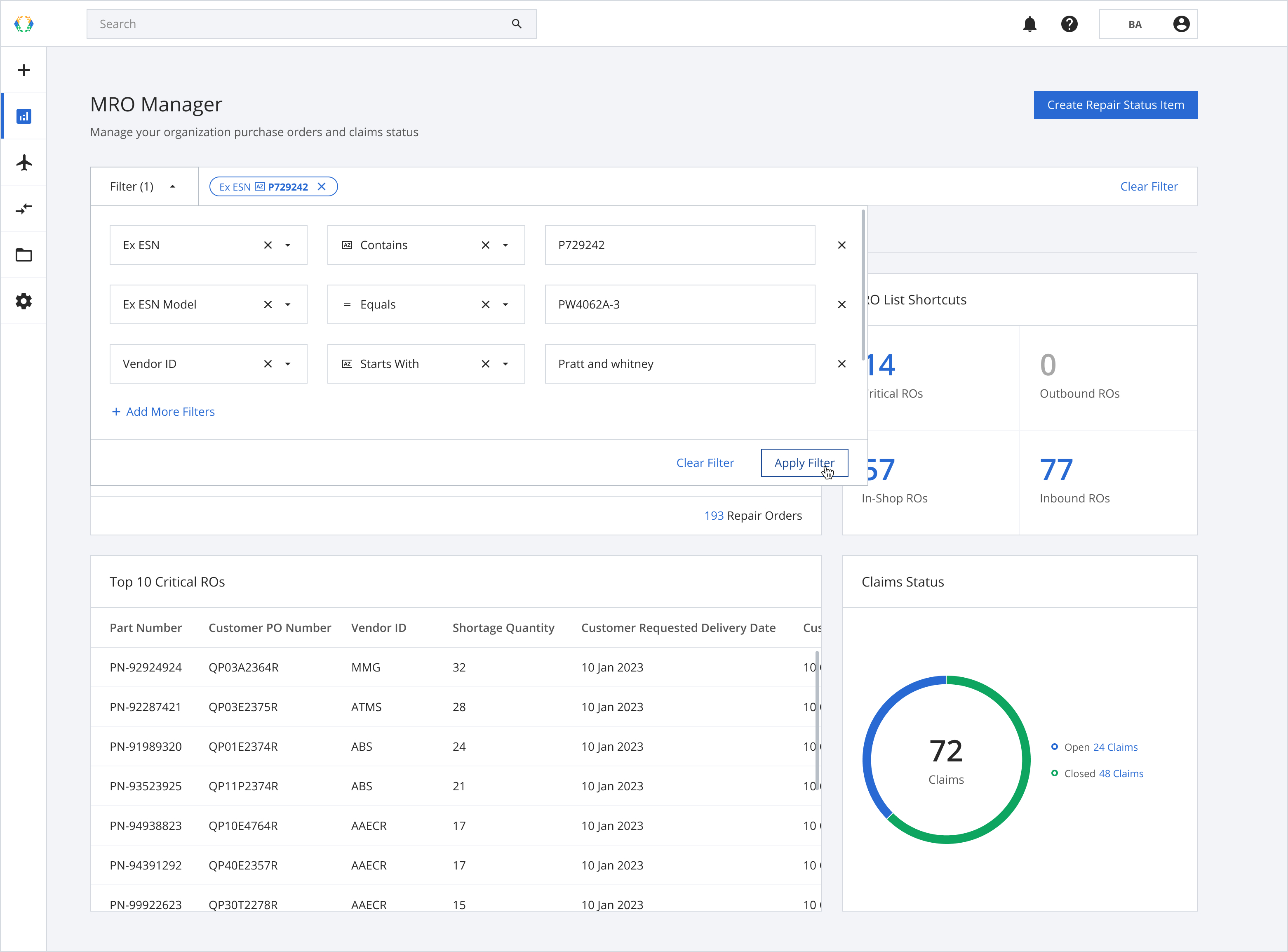The image size is (1288, 952).
Task: Select PO number QP10E4764R
Action: pyautogui.click(x=243, y=826)
